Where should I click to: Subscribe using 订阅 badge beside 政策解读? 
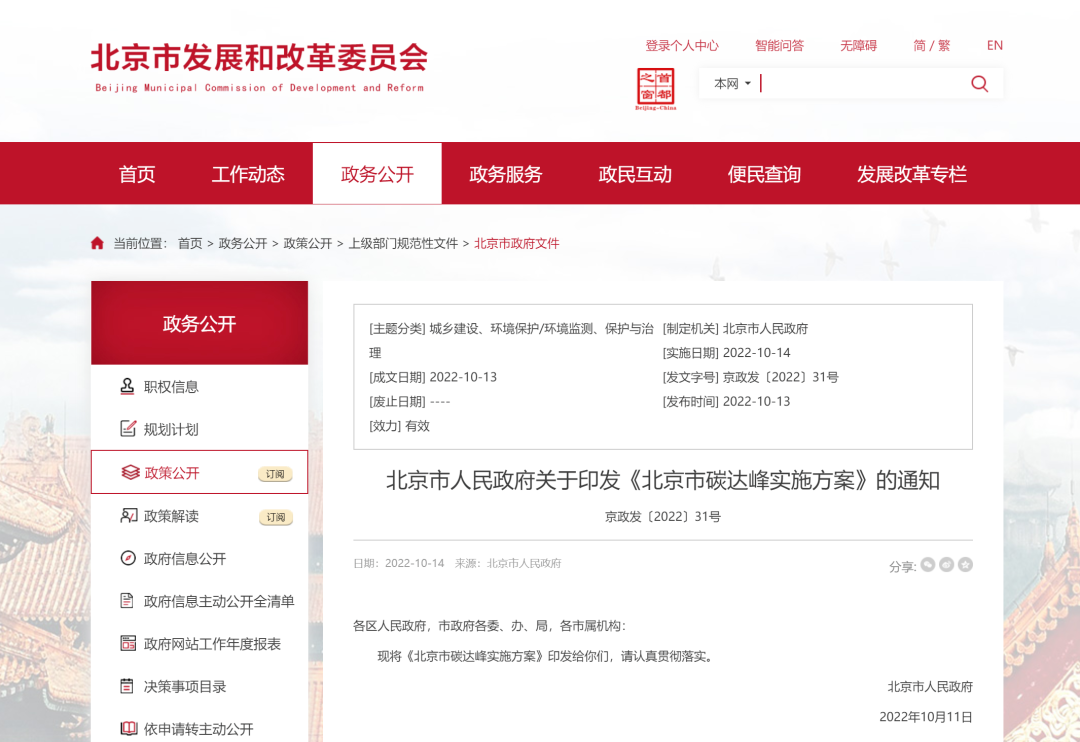(275, 517)
